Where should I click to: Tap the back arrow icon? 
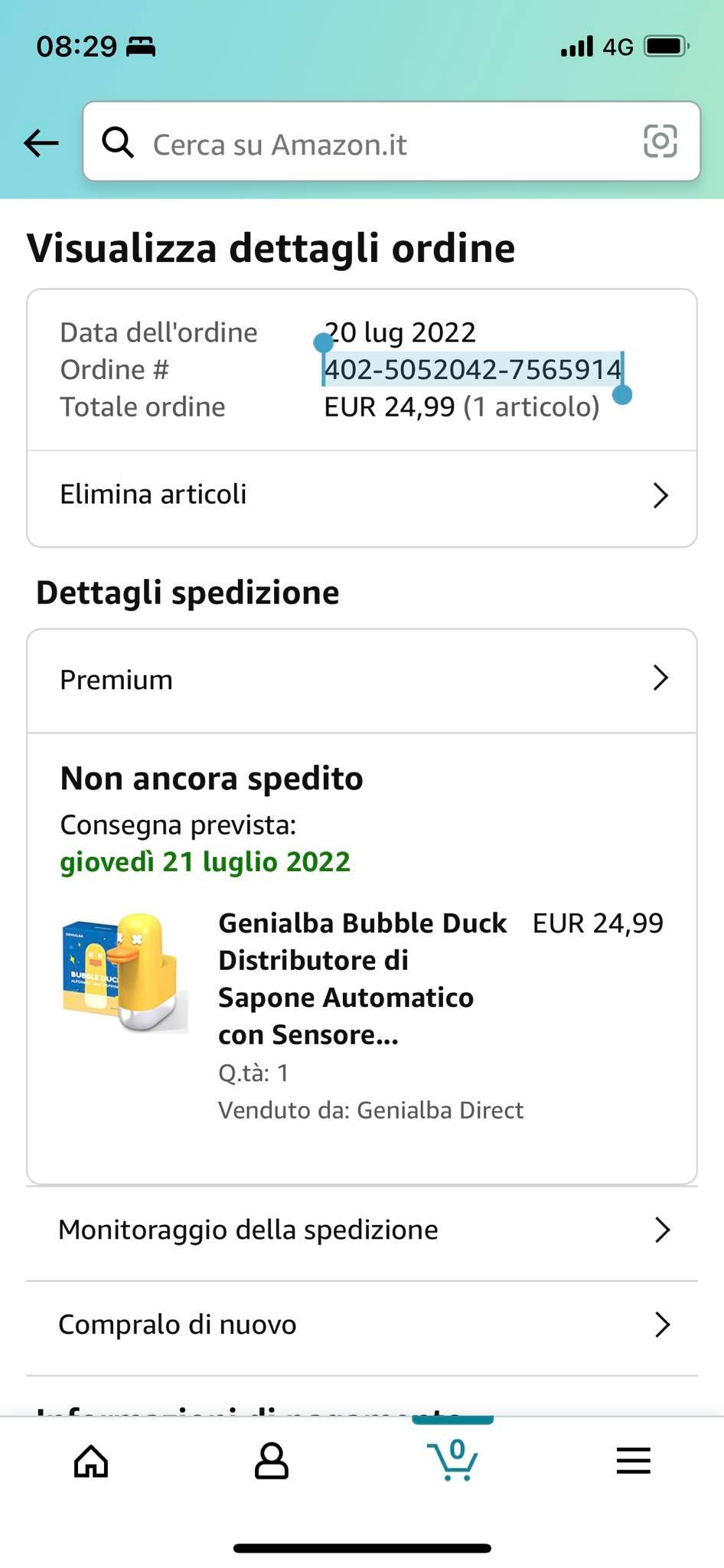(x=41, y=142)
